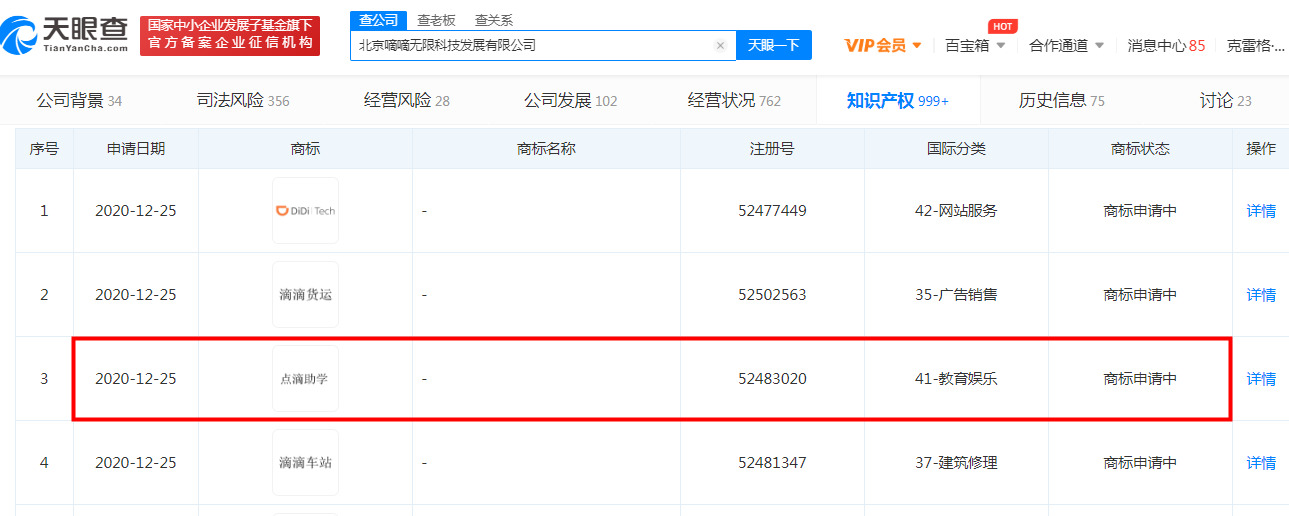This screenshot has height=516, width=1289.
Task: Click the 35-广告销售 classification cell
Action: [956, 295]
